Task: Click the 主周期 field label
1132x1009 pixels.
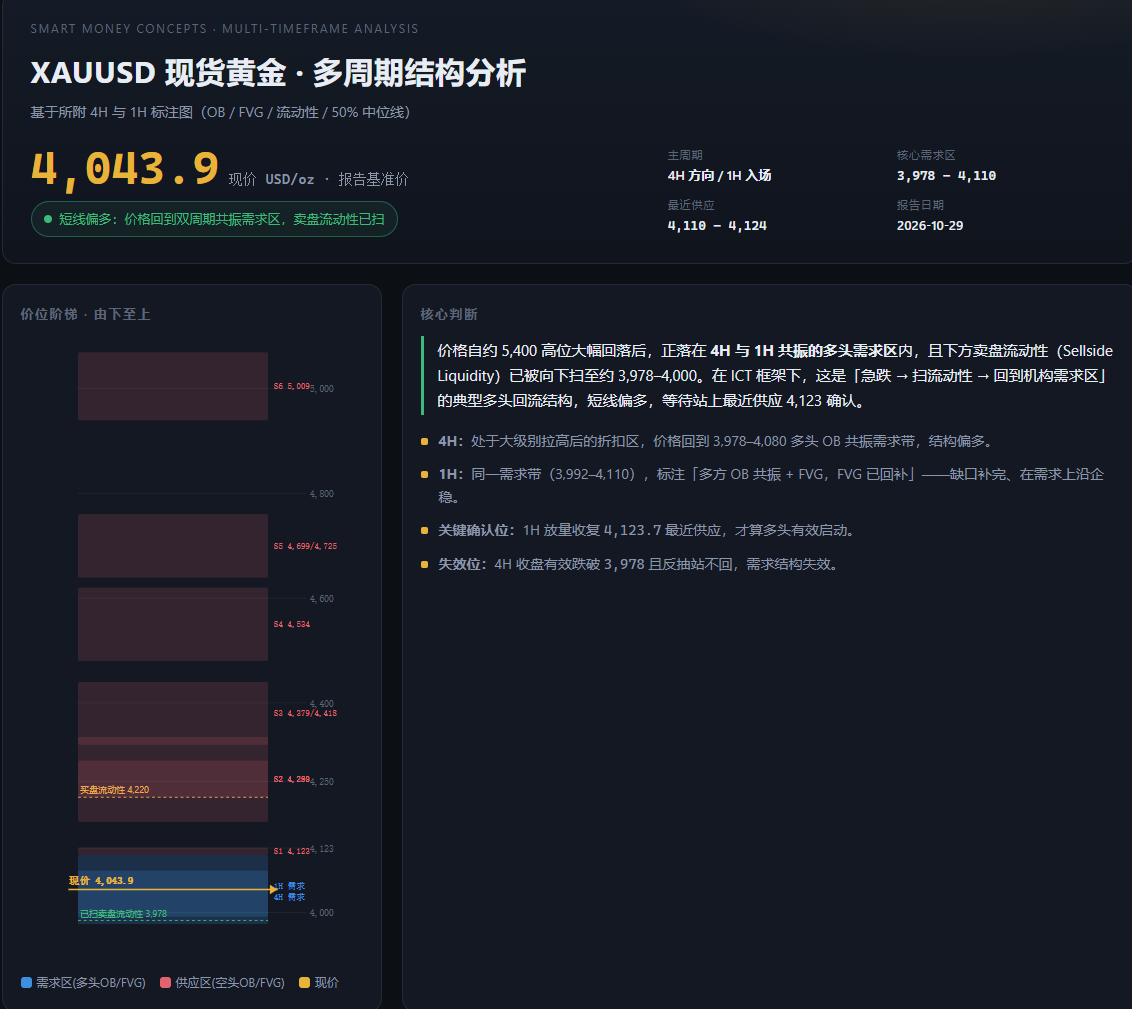Action: tap(685, 155)
